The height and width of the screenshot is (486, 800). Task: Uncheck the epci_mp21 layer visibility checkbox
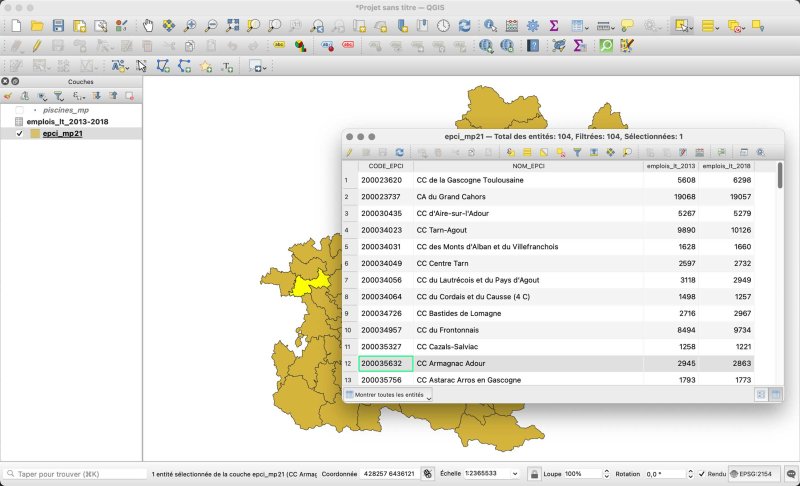point(20,133)
